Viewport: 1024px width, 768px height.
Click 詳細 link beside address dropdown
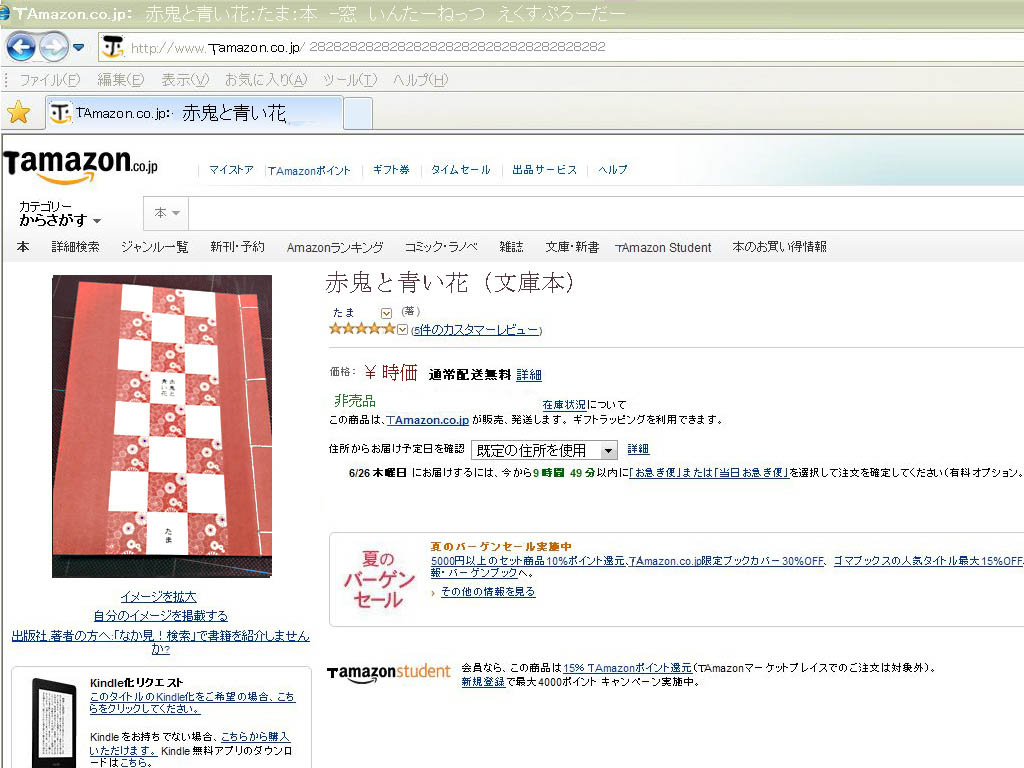[x=638, y=449]
